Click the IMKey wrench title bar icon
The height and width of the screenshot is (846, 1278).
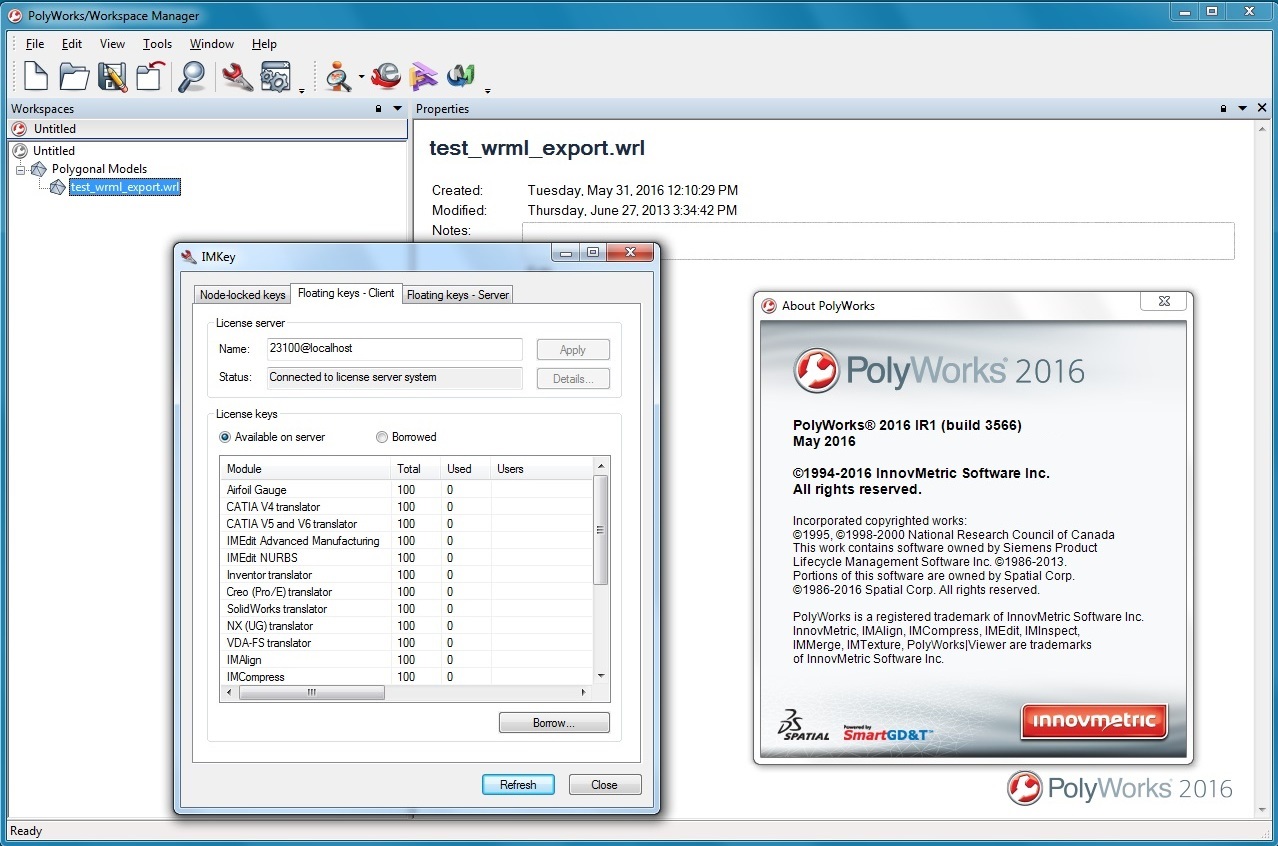pos(189,256)
